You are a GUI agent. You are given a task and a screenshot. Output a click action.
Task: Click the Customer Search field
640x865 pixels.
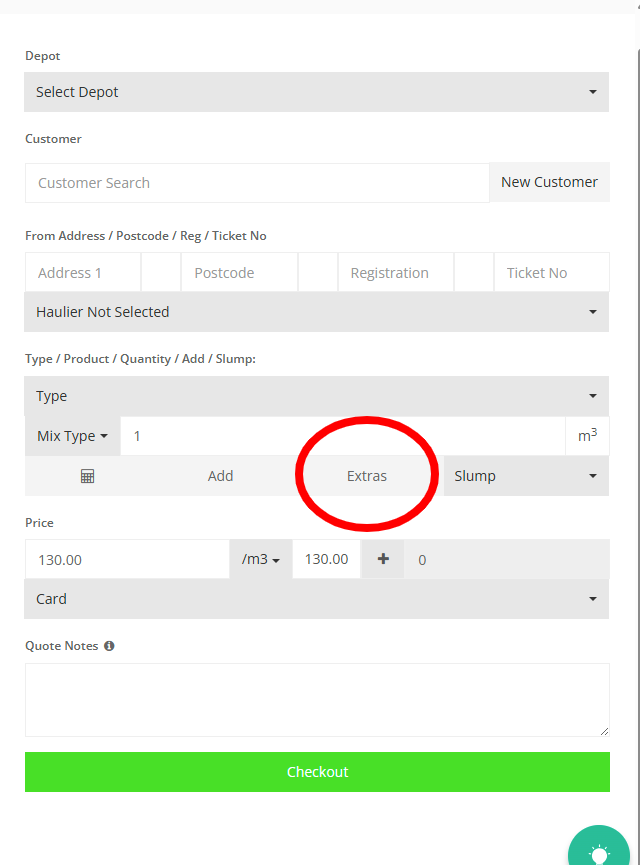pyautogui.click(x=256, y=183)
